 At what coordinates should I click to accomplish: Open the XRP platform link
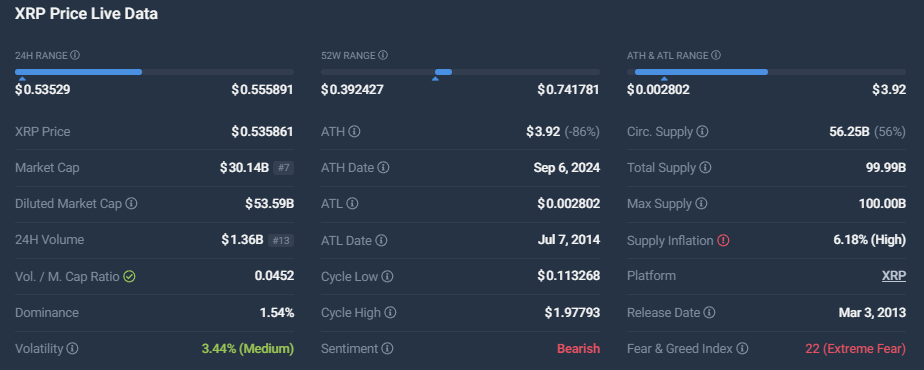point(894,276)
